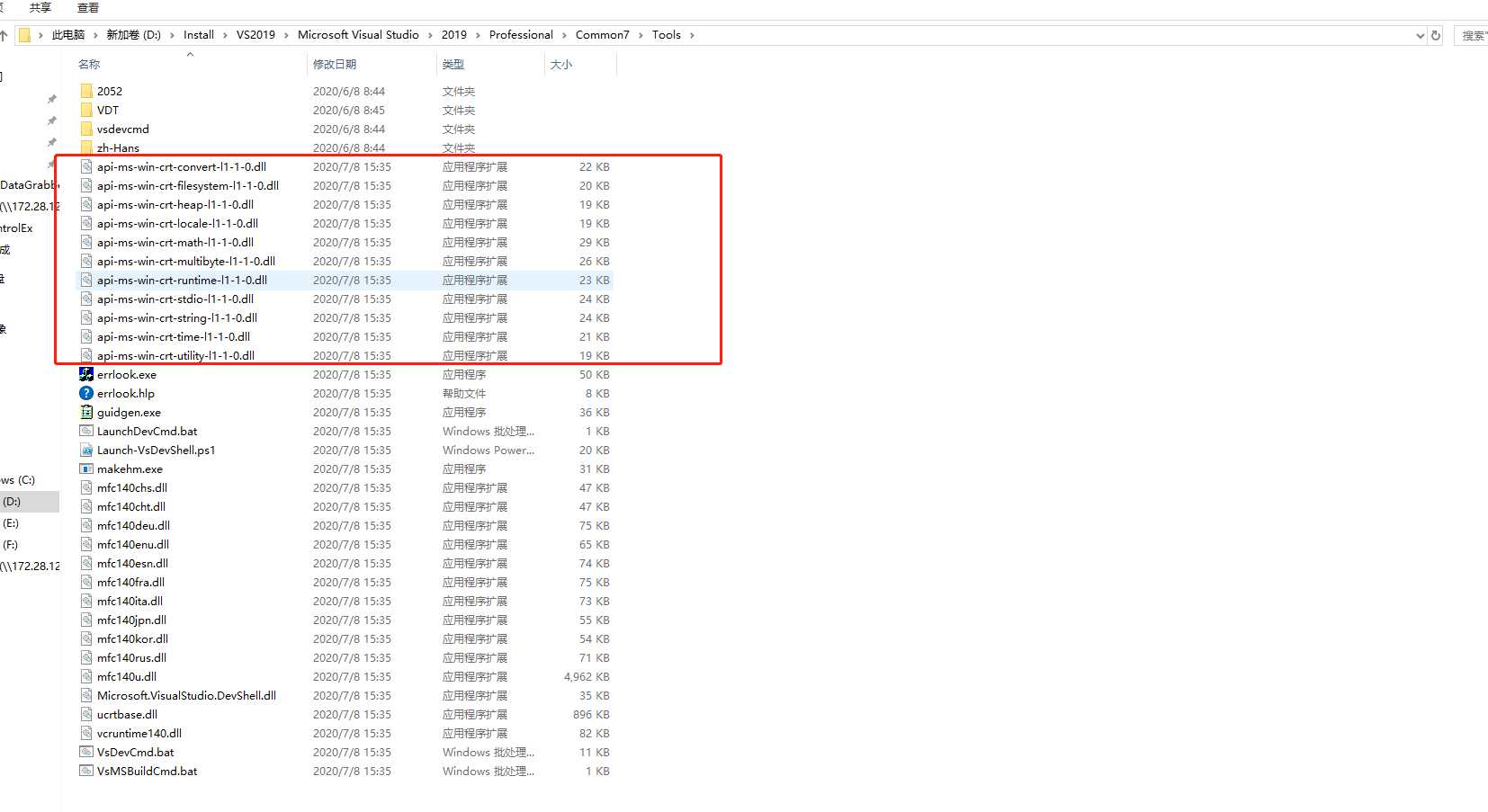Open the 查看 ribbon tab
This screenshot has width=1488, height=812.
pyautogui.click(x=88, y=7)
